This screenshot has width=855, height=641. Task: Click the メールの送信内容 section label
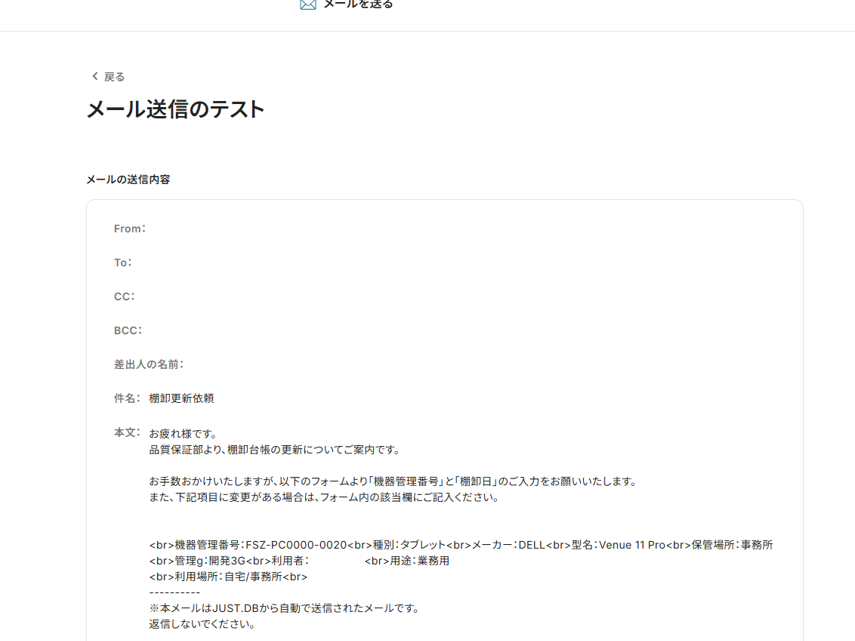[x=128, y=180]
